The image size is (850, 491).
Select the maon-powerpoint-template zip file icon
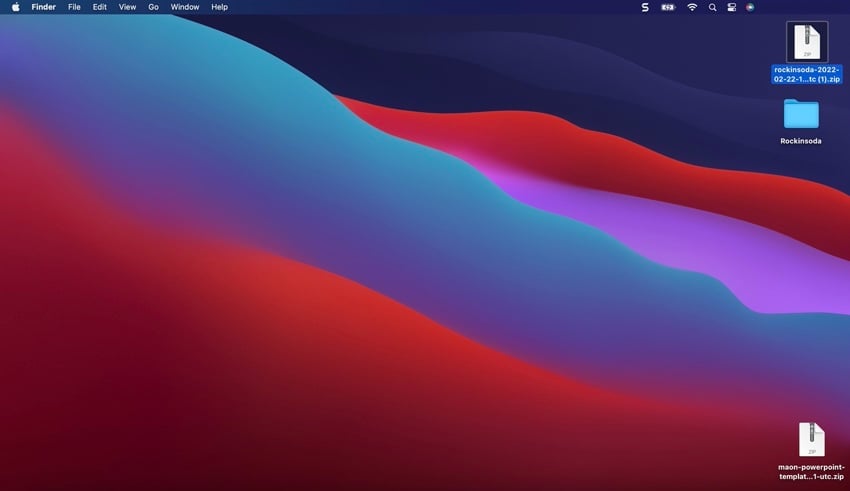tap(811, 439)
